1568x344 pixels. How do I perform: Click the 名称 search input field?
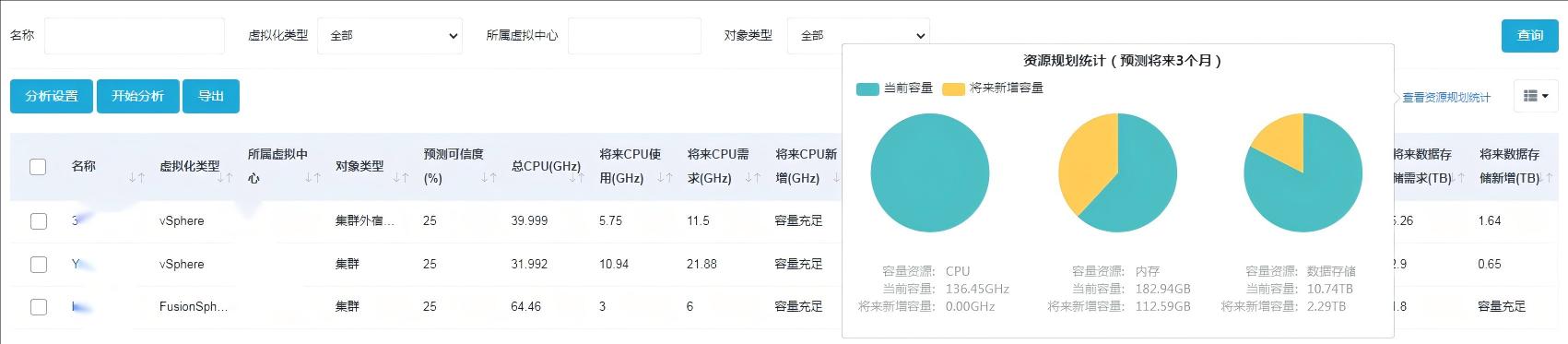point(135,36)
